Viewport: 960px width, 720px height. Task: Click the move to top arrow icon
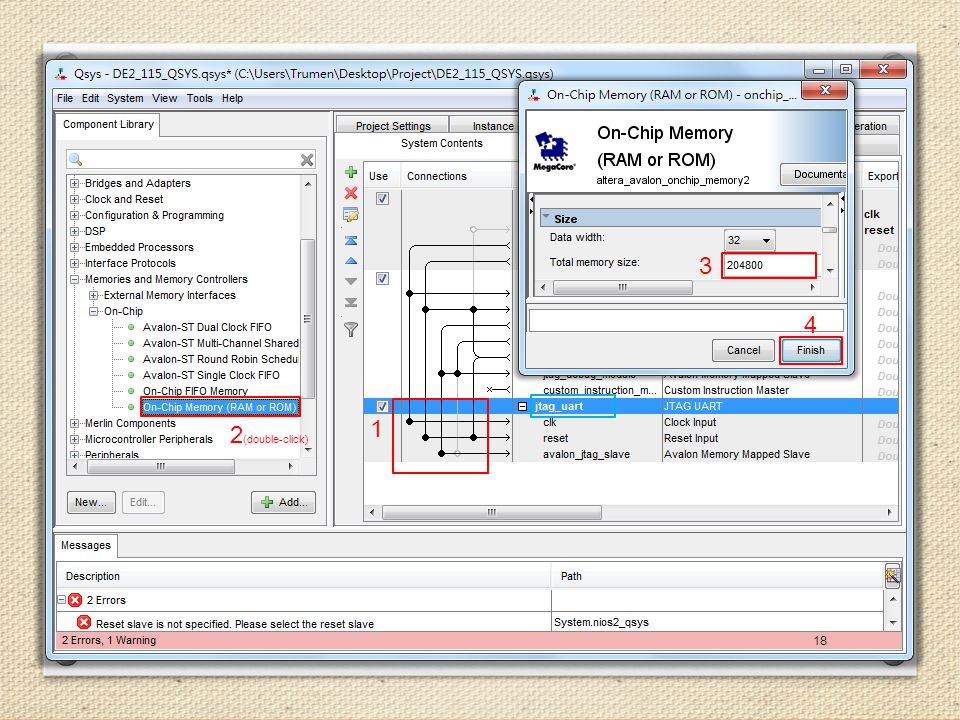351,240
